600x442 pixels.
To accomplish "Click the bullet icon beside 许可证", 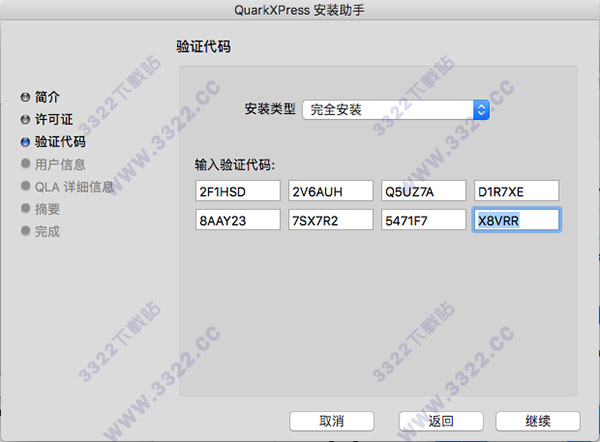I will [x=25, y=119].
